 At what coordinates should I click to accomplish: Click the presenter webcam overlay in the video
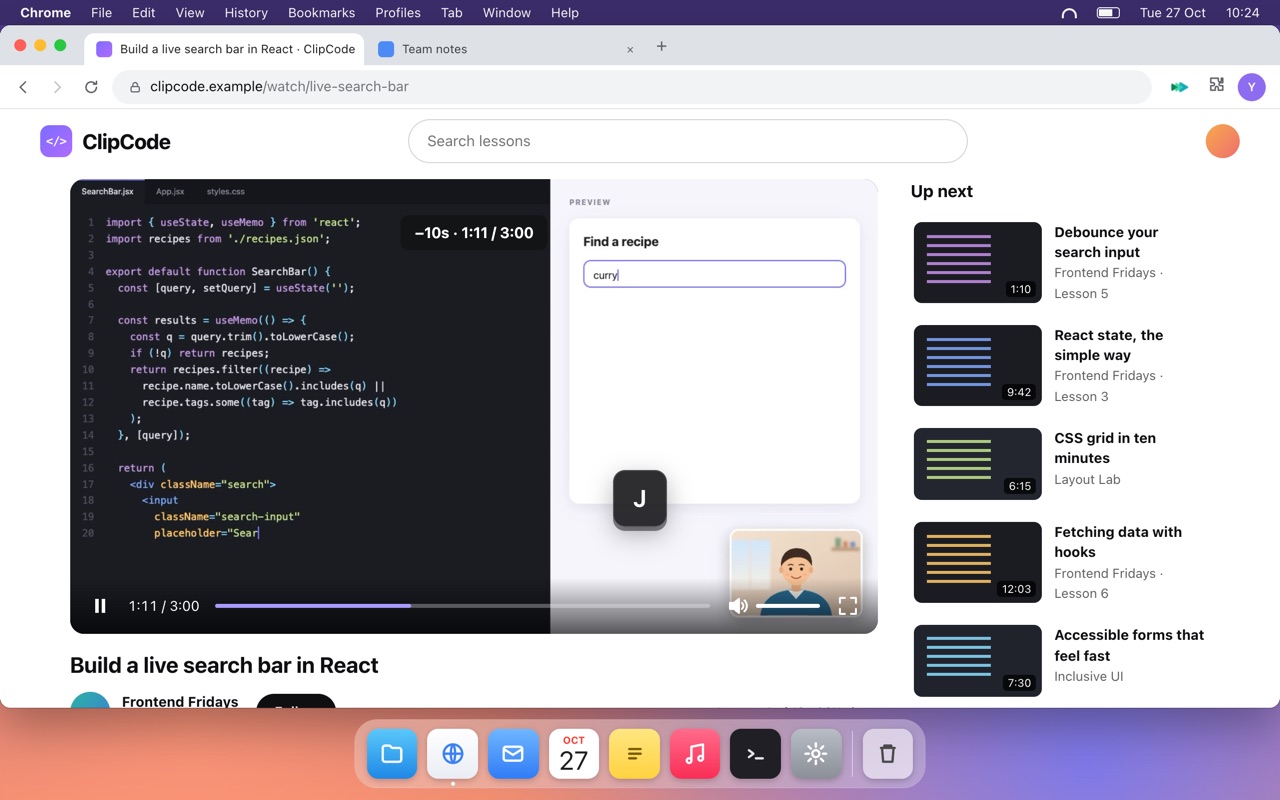[796, 573]
